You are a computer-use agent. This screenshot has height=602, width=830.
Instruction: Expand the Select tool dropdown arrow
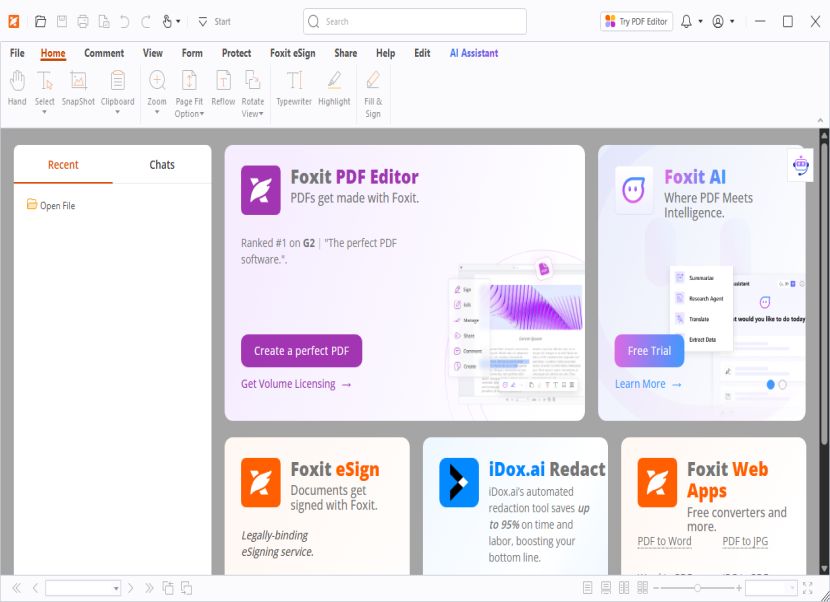point(44,112)
